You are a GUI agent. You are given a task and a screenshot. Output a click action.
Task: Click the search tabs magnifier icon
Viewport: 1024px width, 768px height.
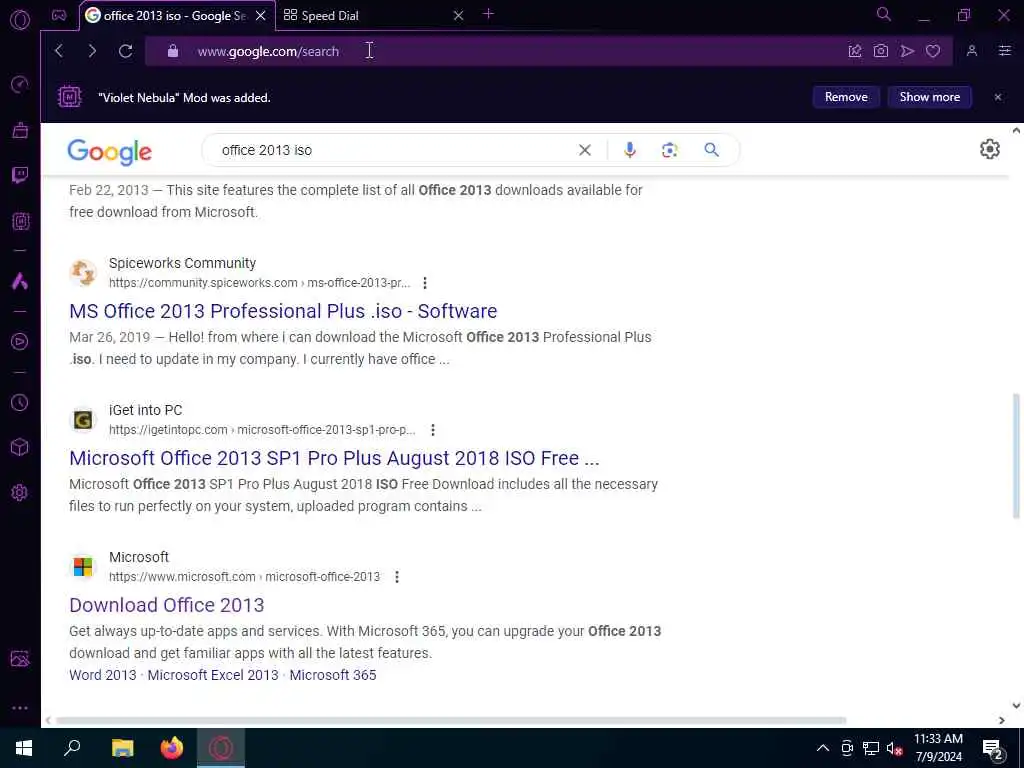point(884,14)
